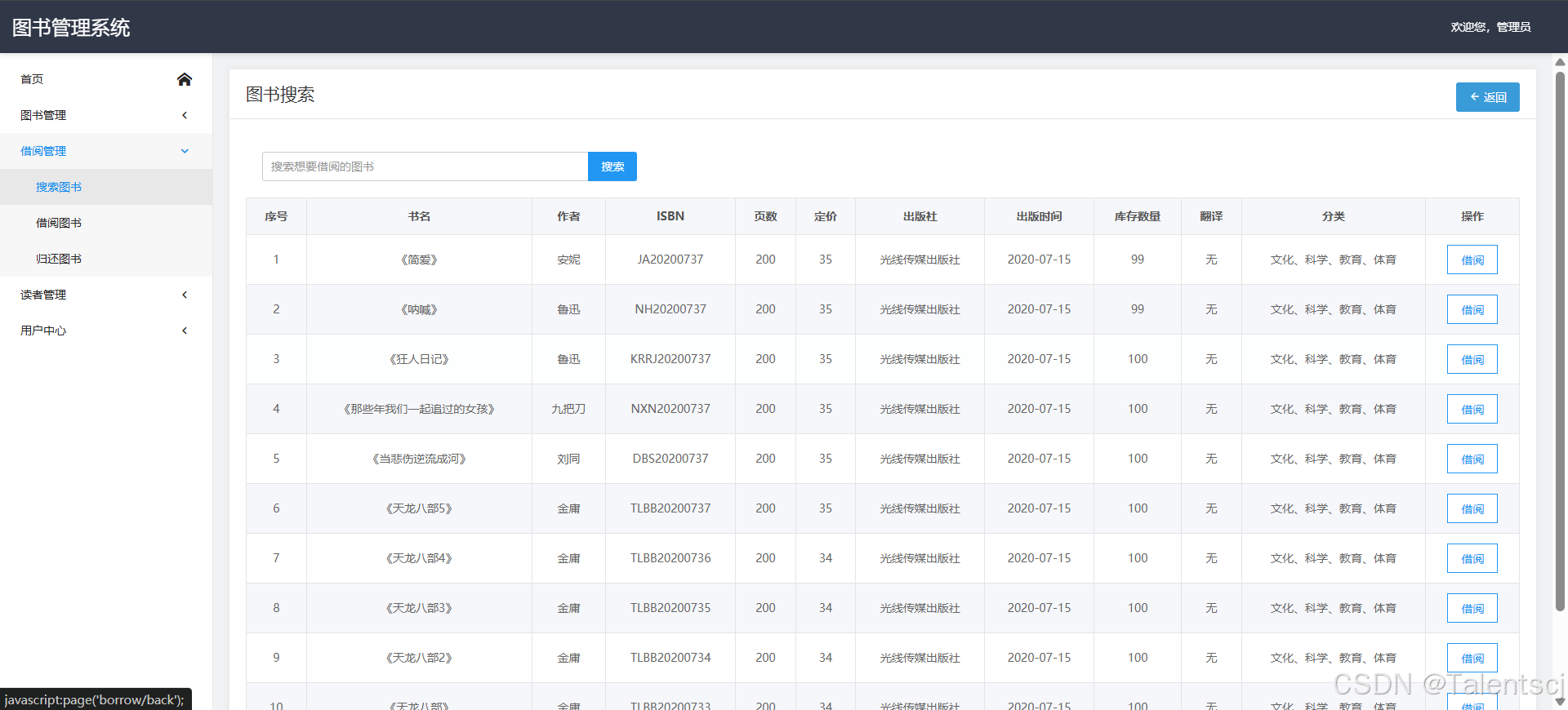Click author 九把刀 cell
1568x710 pixels.
coord(568,409)
